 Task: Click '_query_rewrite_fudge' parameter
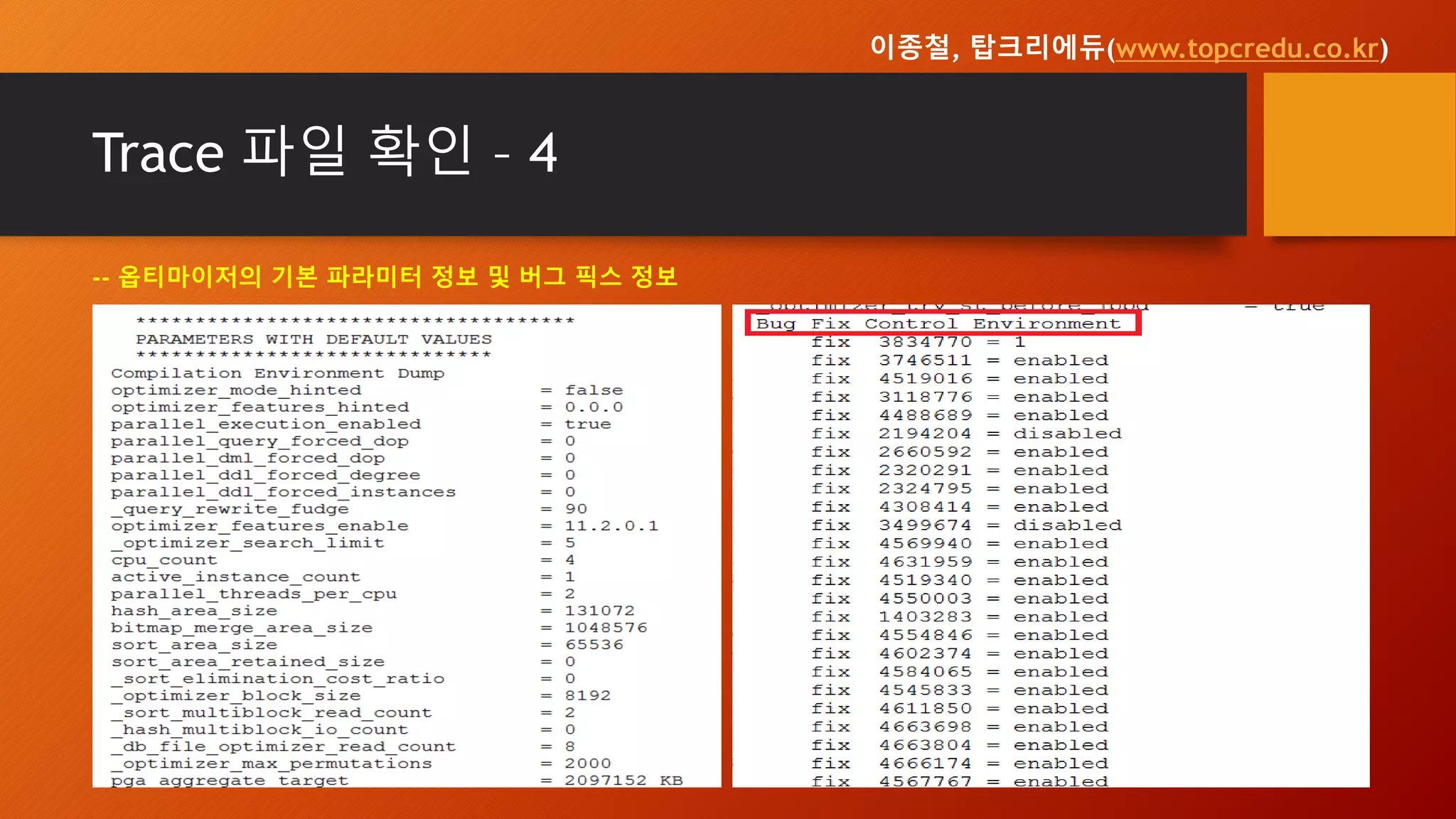230,509
